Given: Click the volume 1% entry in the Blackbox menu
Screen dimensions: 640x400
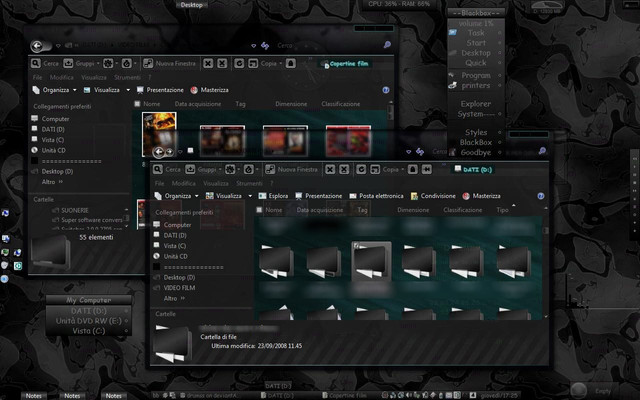Looking at the screenshot, I should point(476,23).
